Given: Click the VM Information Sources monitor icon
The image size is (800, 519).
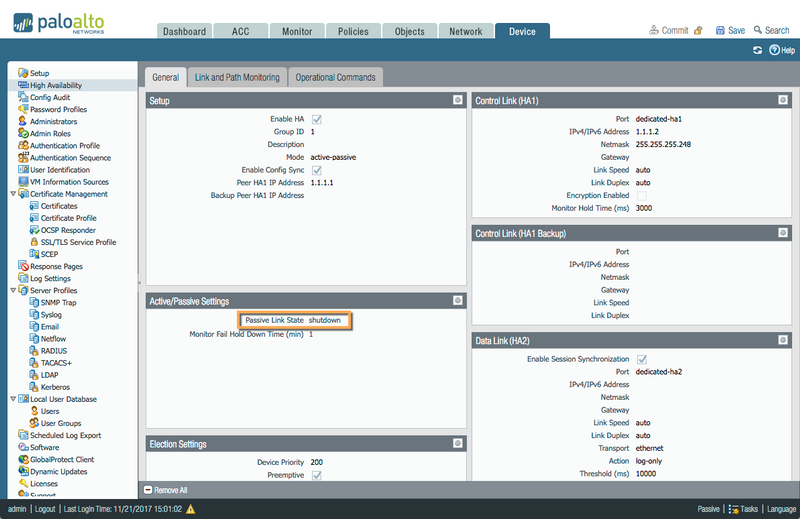Looking at the screenshot, I should click(23, 182).
